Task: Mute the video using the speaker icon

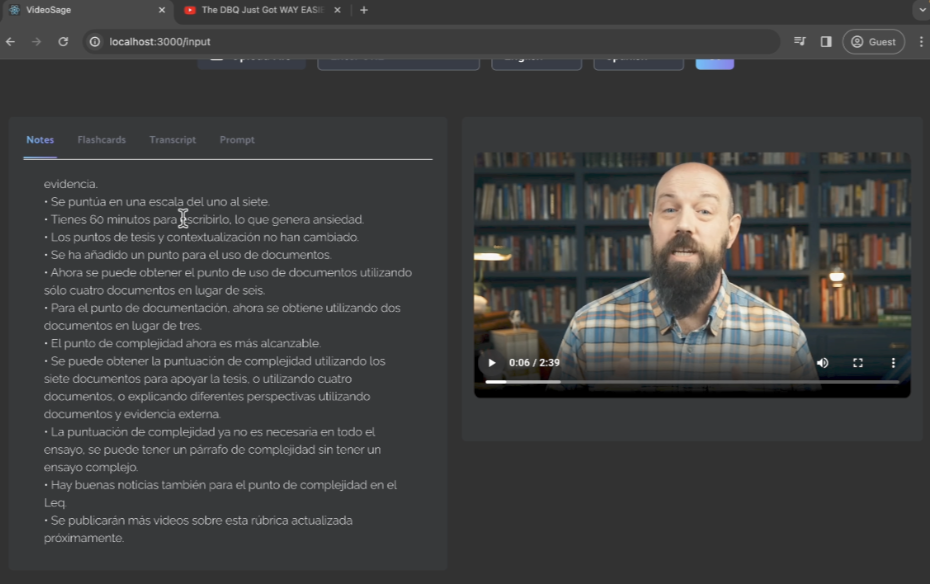Action: (823, 362)
